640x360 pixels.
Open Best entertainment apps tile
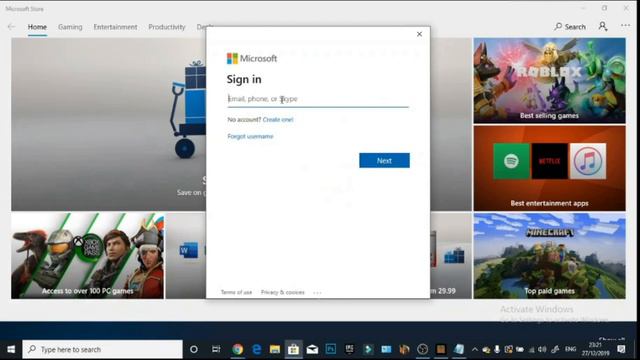click(549, 168)
